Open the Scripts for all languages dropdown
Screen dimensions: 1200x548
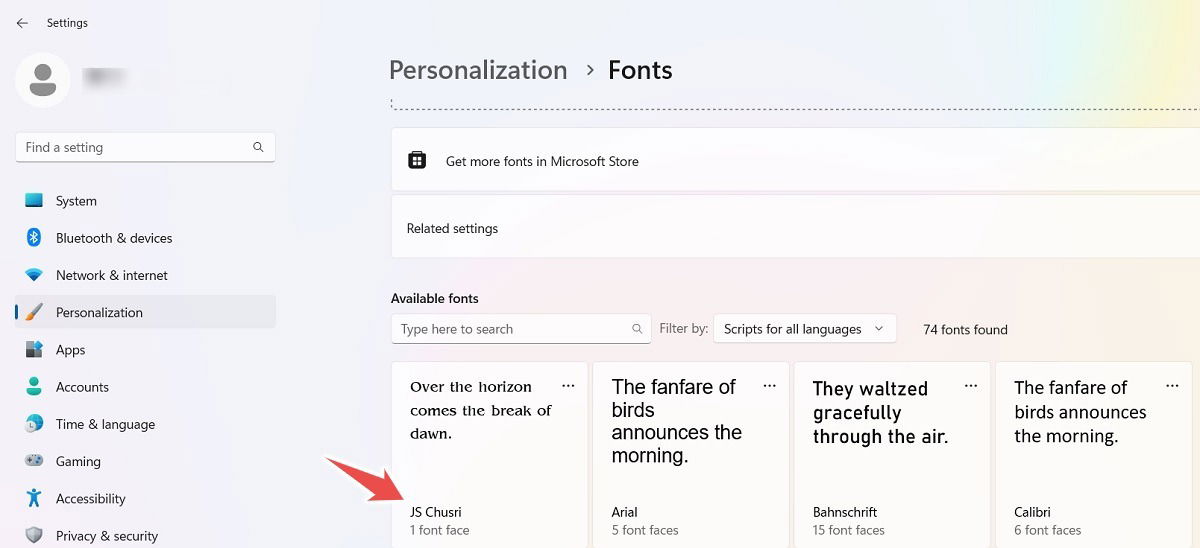point(805,329)
